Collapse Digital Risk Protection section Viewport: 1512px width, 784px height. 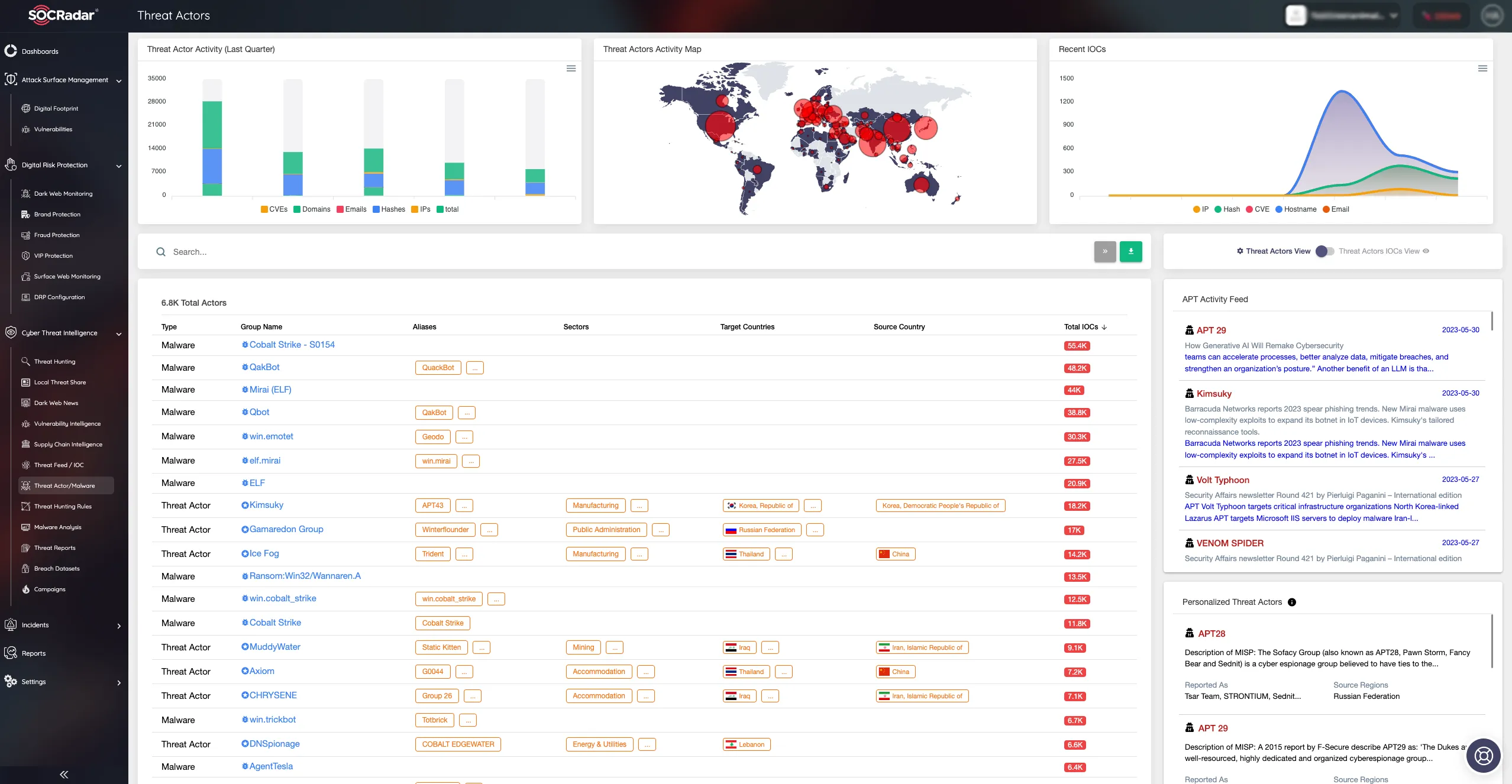(119, 166)
